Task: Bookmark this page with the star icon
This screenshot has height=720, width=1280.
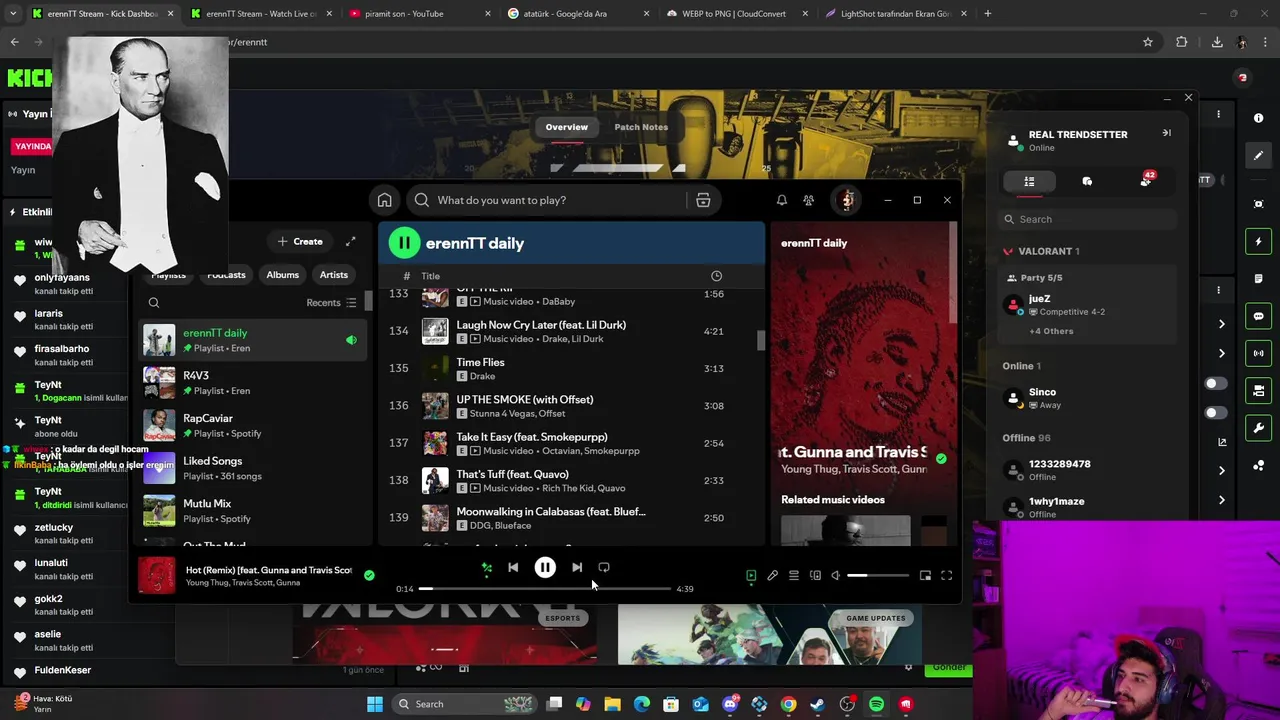Action: pyautogui.click(x=1148, y=42)
